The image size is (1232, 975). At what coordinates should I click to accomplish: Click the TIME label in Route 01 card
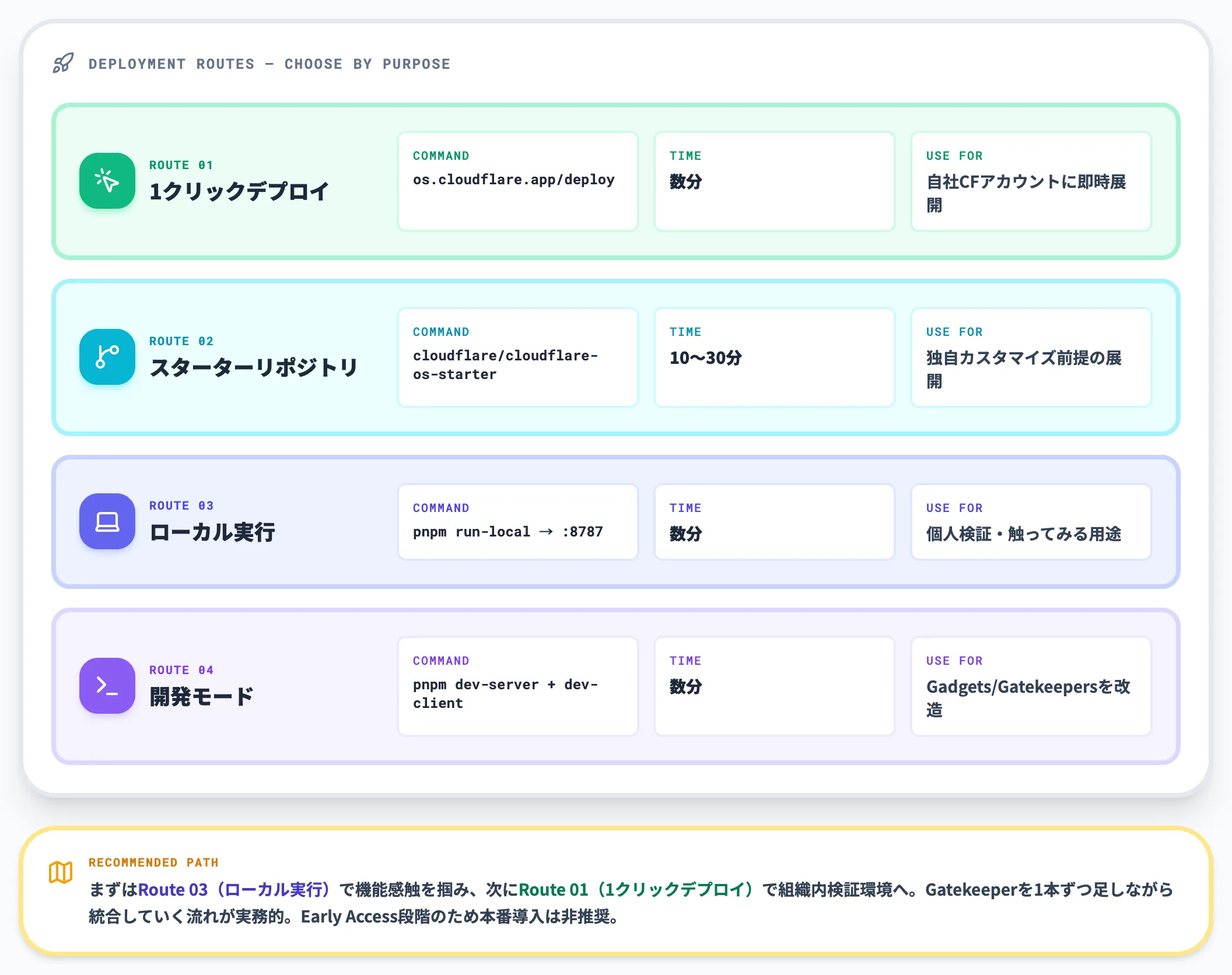(x=685, y=156)
